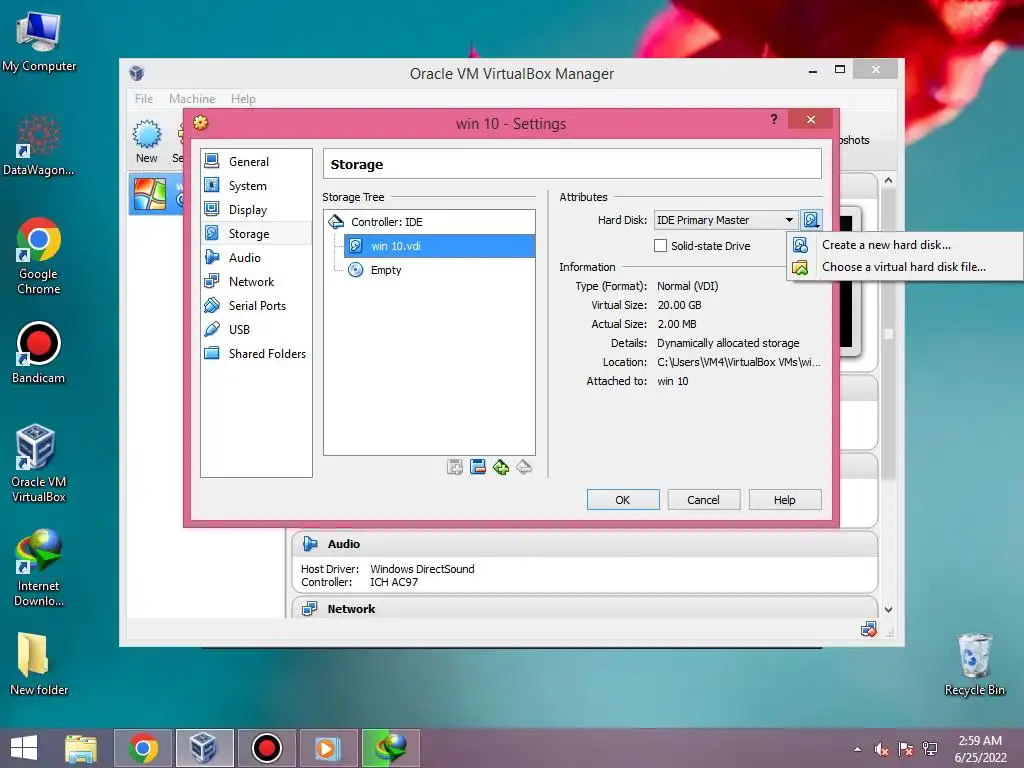Click scroll down arrow in Manager details pane

coord(888,609)
